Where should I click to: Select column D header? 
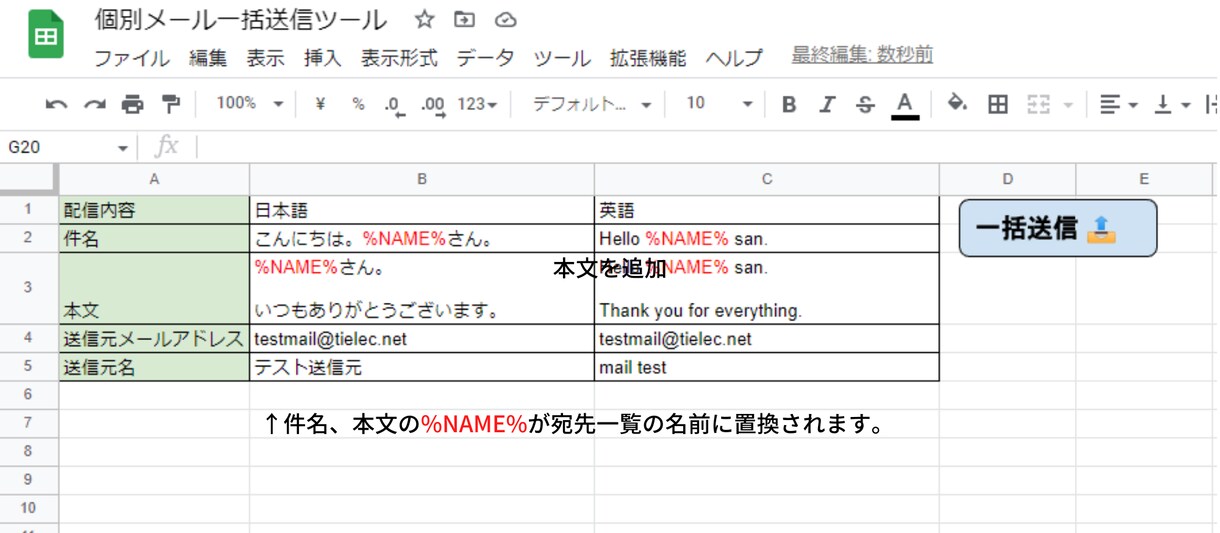coord(1008,179)
